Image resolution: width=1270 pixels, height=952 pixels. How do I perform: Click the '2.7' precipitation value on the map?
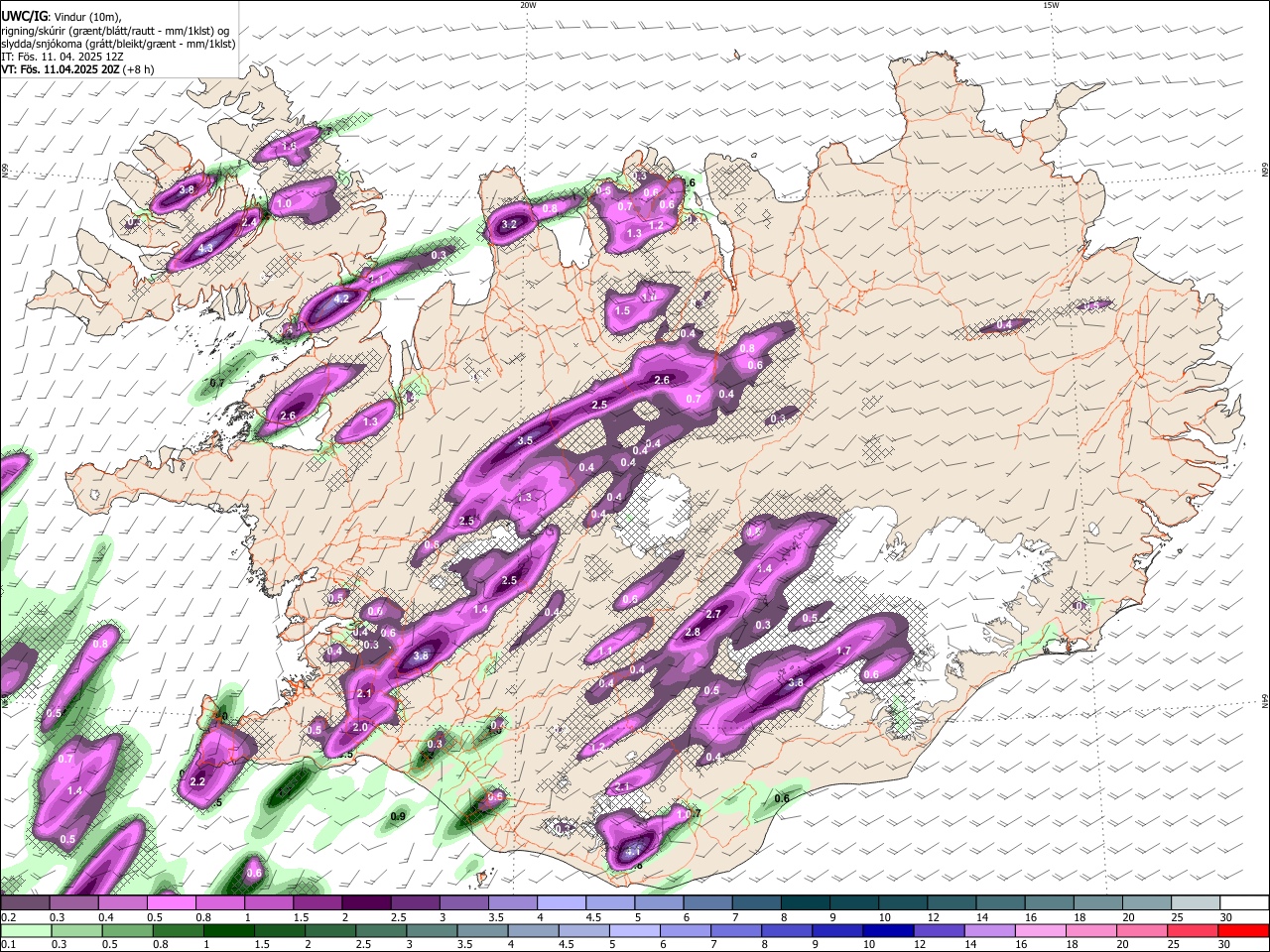pyautogui.click(x=712, y=615)
